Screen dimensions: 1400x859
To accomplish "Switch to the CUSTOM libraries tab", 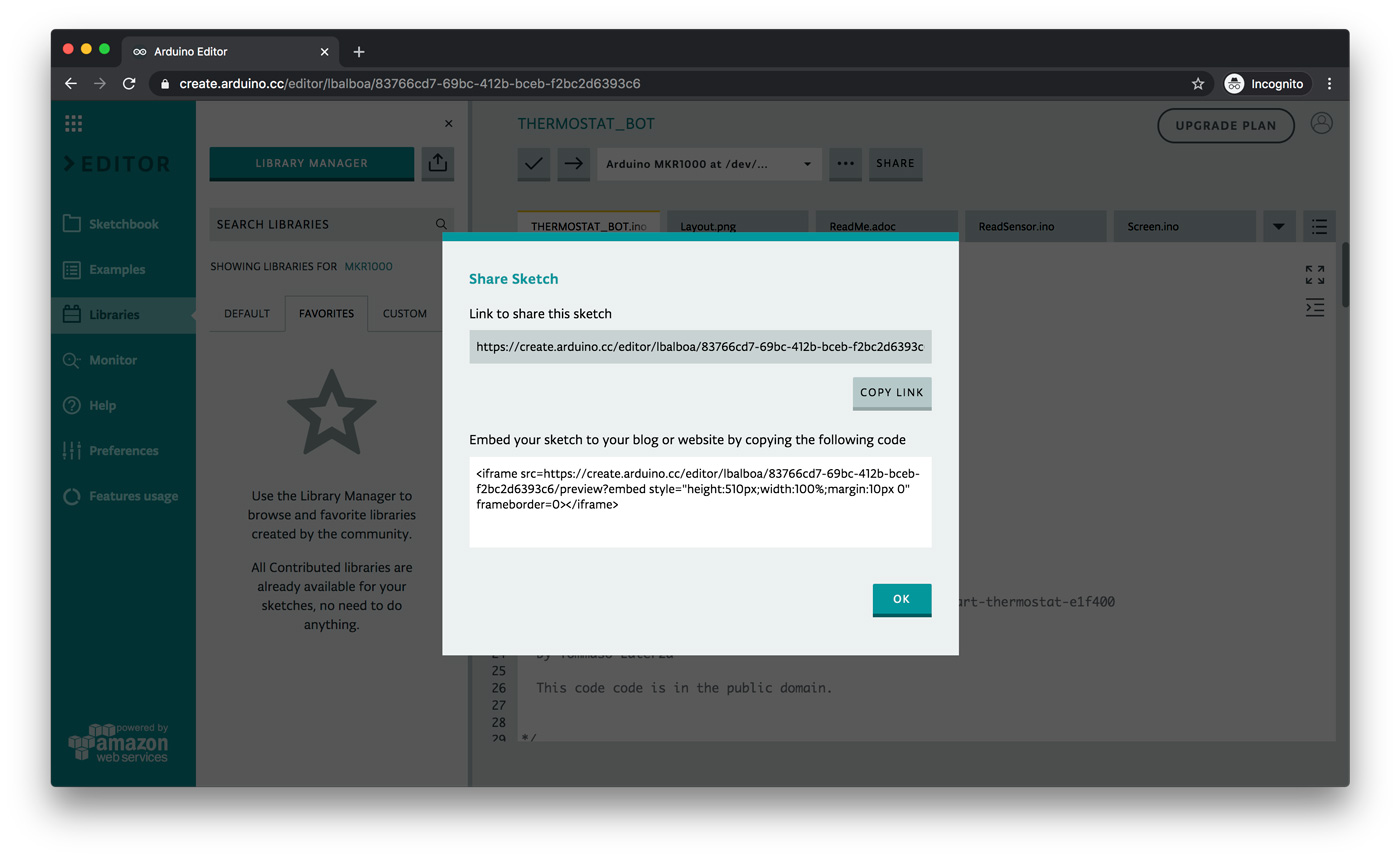I will click(405, 314).
